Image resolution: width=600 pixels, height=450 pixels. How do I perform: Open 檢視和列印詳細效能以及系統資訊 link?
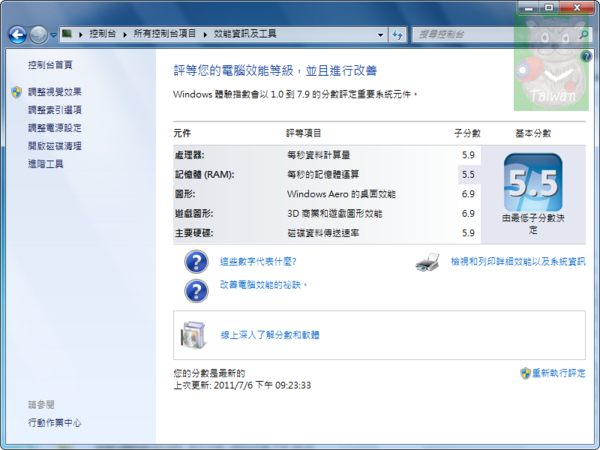[x=518, y=262]
